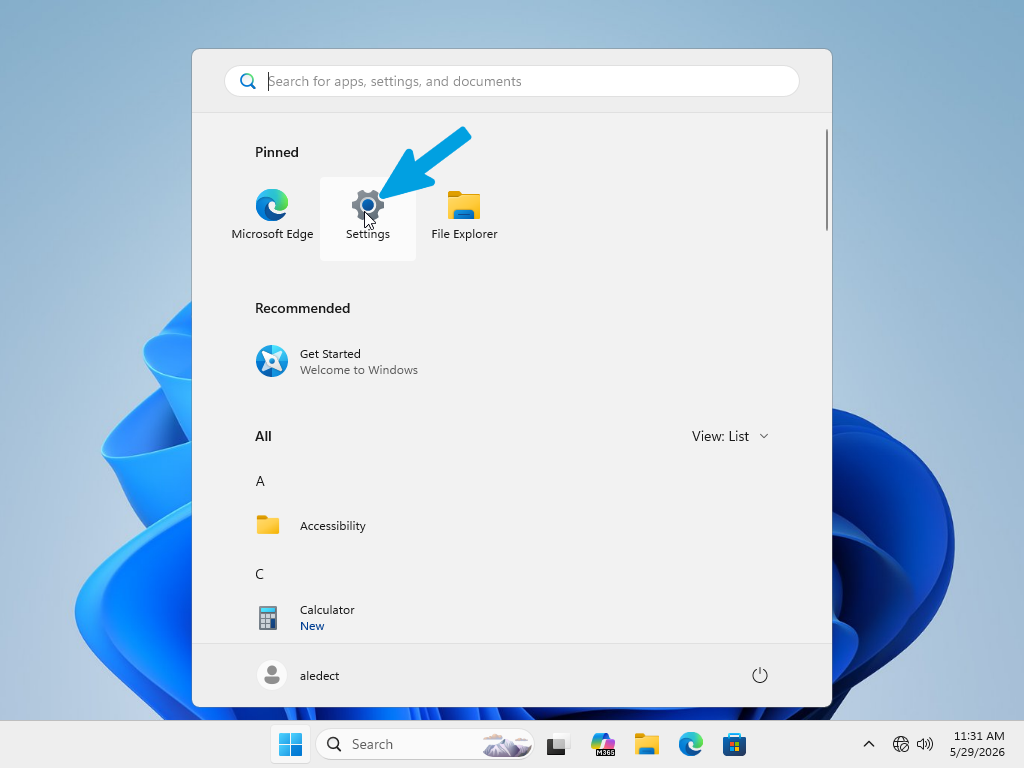The width and height of the screenshot is (1024, 768).
Task: Expand the View: List dropdown
Action: click(x=730, y=436)
